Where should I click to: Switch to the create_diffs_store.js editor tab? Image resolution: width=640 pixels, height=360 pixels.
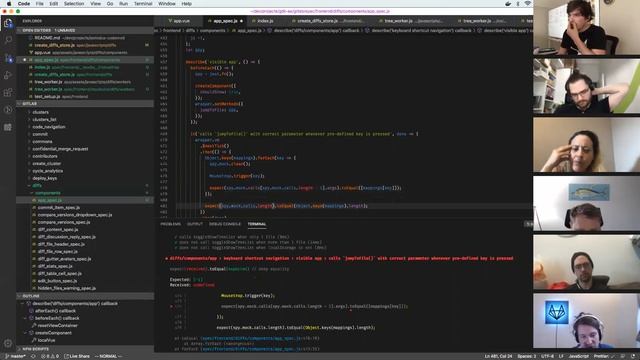[330, 21]
